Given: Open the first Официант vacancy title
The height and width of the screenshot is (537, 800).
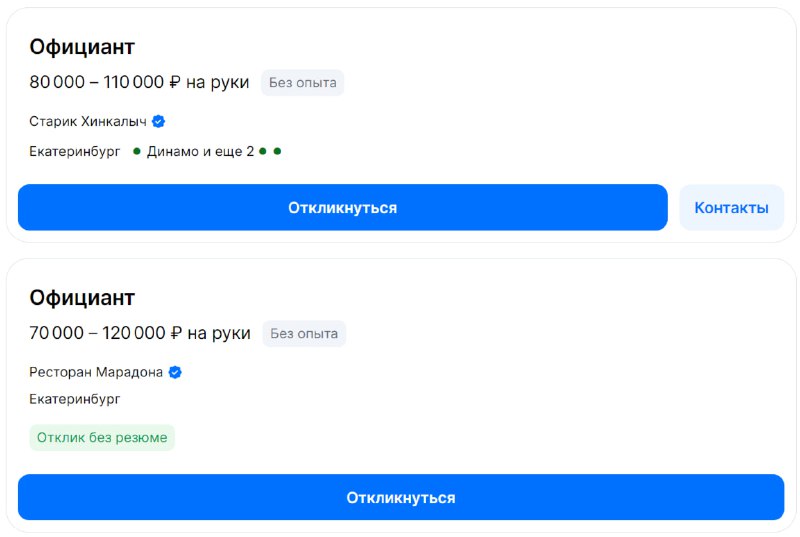Looking at the screenshot, I should click(82, 47).
